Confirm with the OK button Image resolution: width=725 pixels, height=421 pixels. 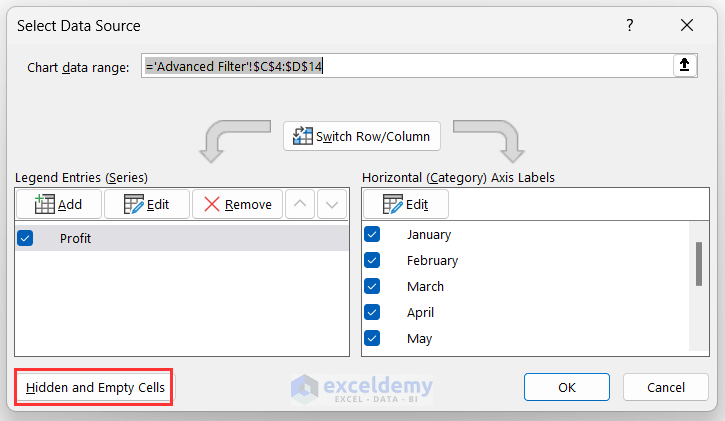click(567, 387)
